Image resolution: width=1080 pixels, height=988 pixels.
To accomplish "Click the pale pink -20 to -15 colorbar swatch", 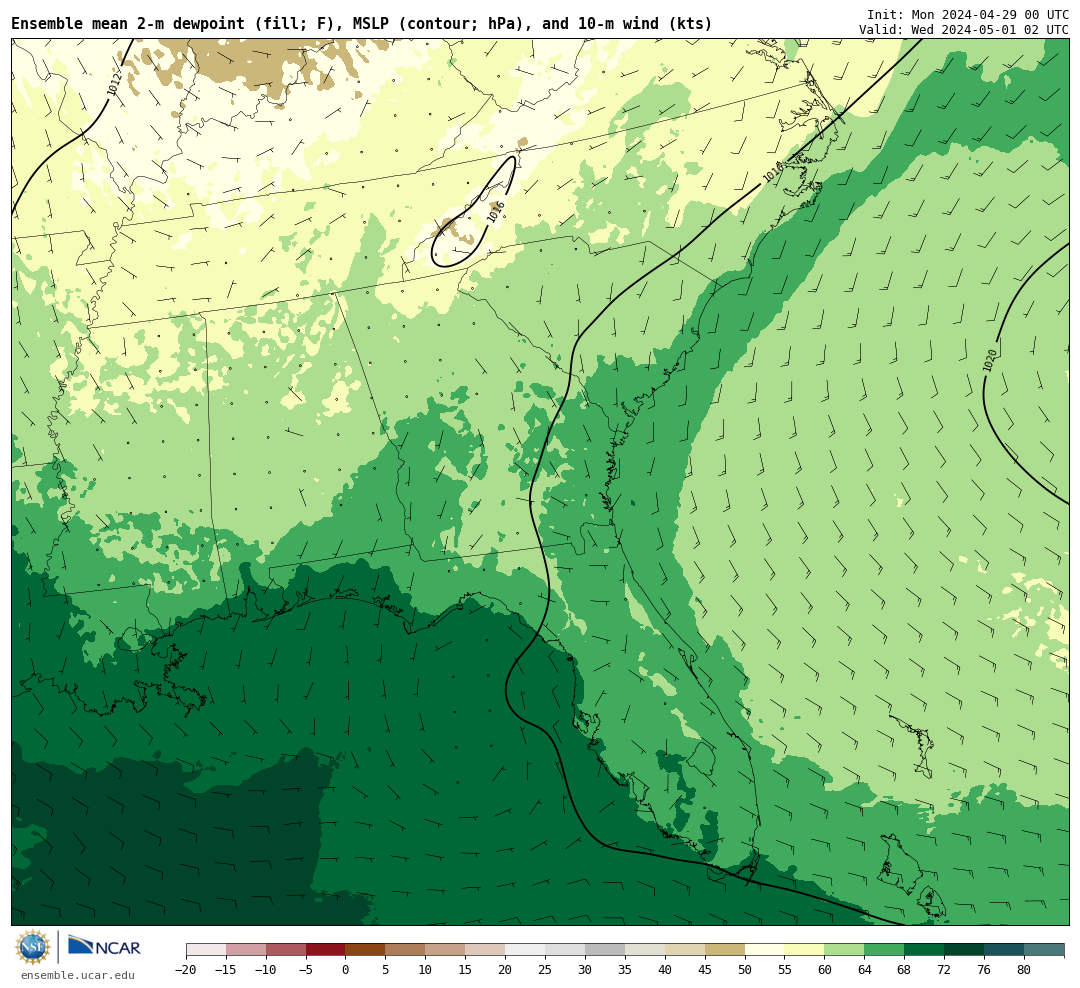I will [206, 949].
